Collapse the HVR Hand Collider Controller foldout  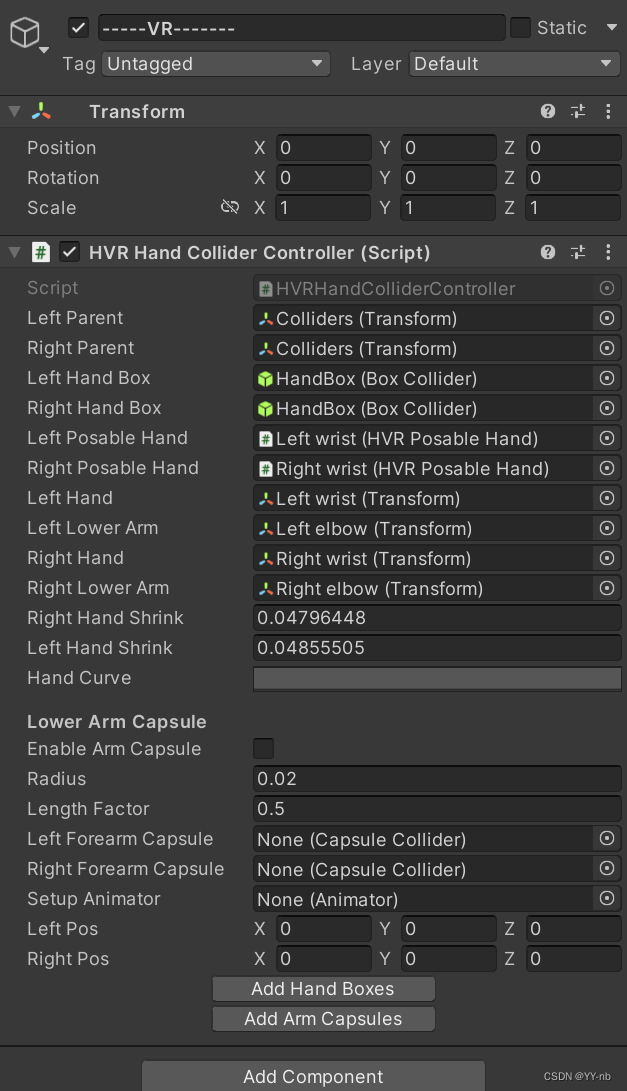point(12,252)
